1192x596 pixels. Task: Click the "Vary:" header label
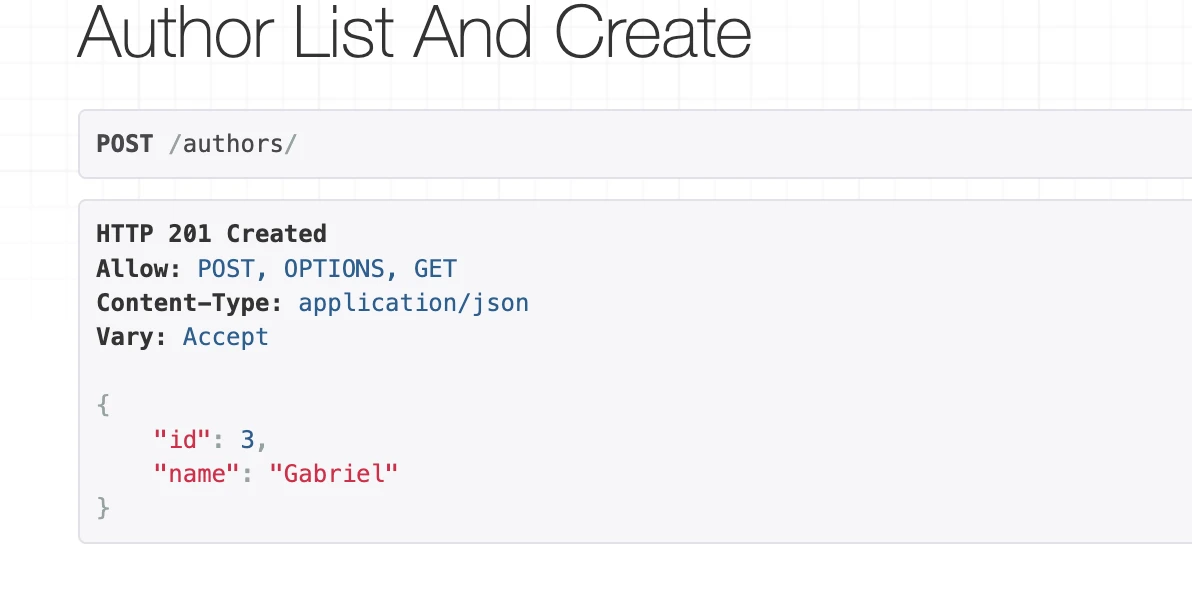click(x=131, y=337)
